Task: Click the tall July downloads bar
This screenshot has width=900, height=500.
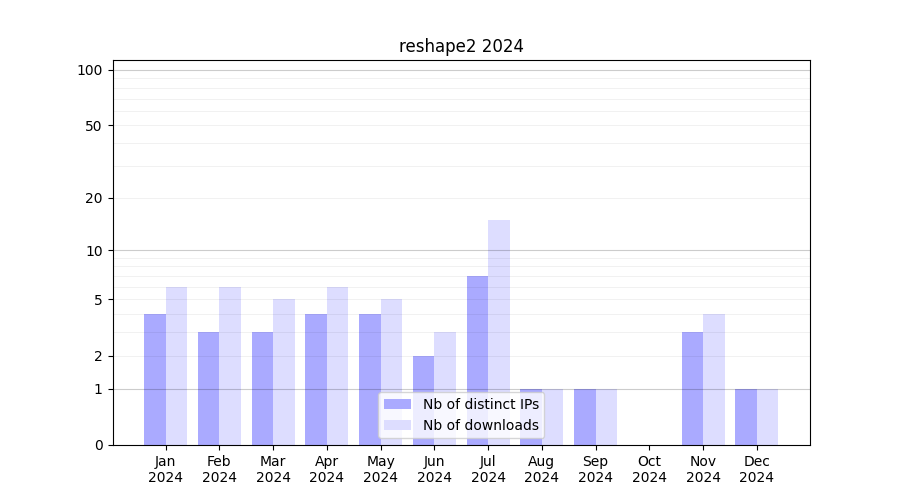Action: 499,332
